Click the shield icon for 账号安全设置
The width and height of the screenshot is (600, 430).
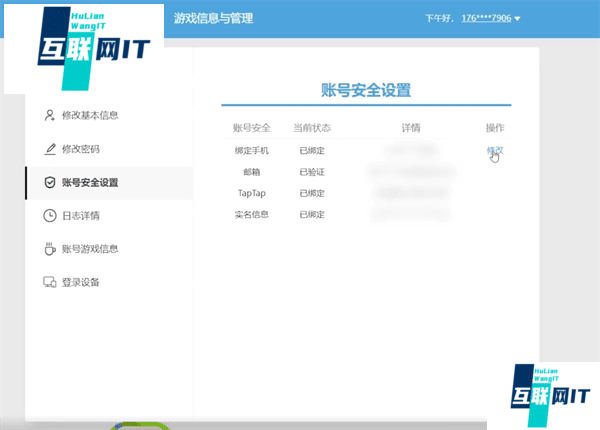click(x=50, y=182)
